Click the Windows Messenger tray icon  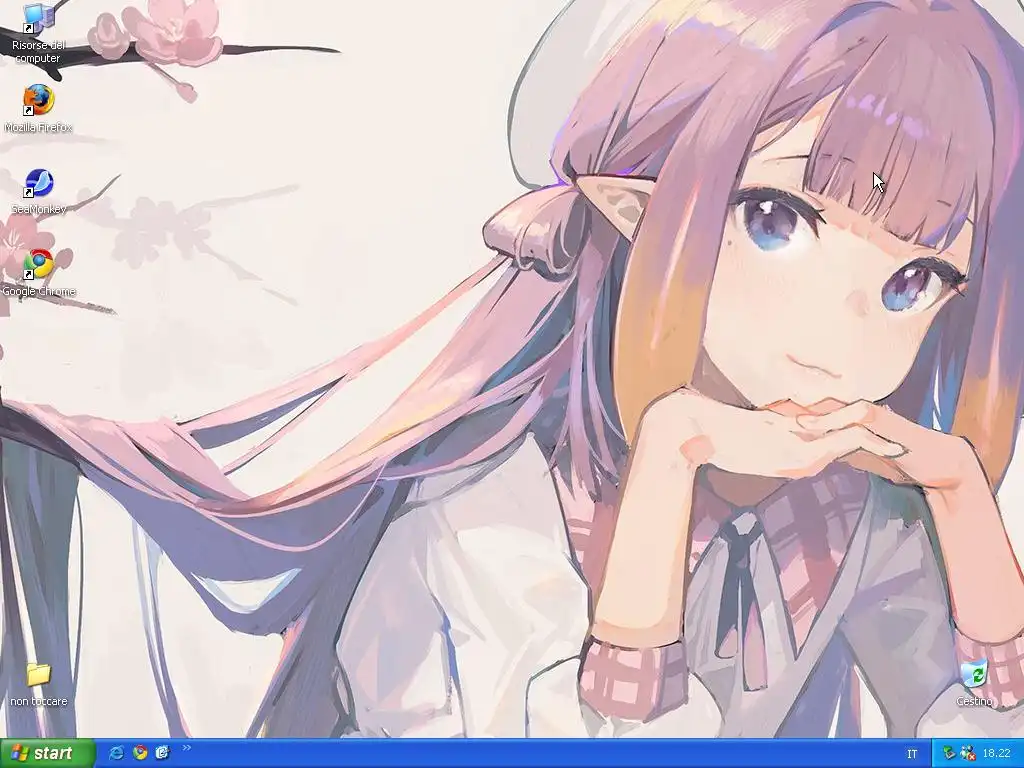pos(968,754)
